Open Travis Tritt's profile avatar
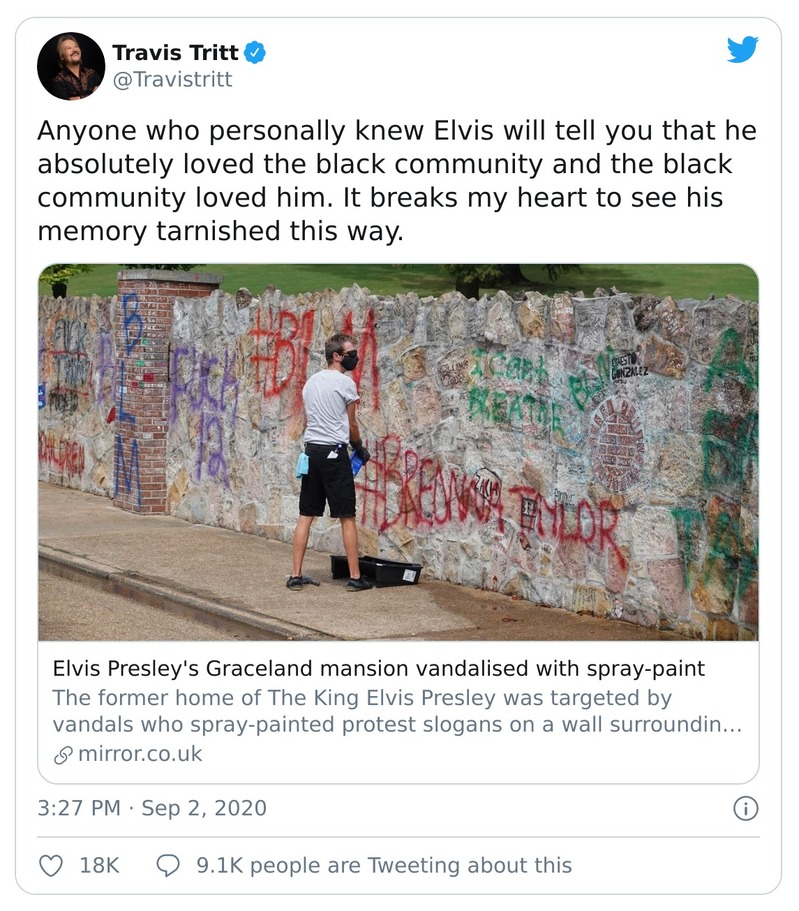The width and height of the screenshot is (799, 911). click(71, 66)
